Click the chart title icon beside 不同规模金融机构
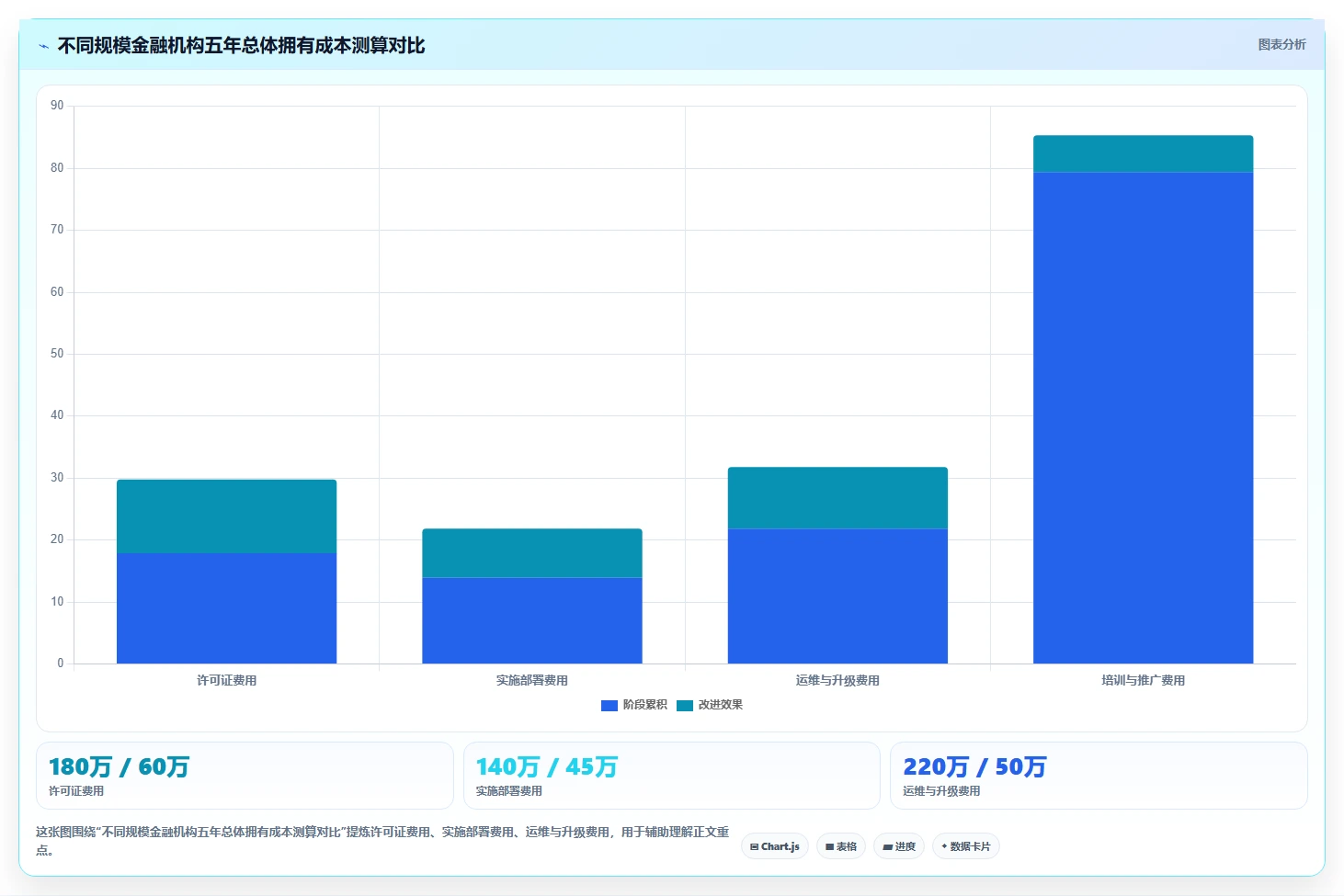The image size is (1344, 896). (x=43, y=46)
